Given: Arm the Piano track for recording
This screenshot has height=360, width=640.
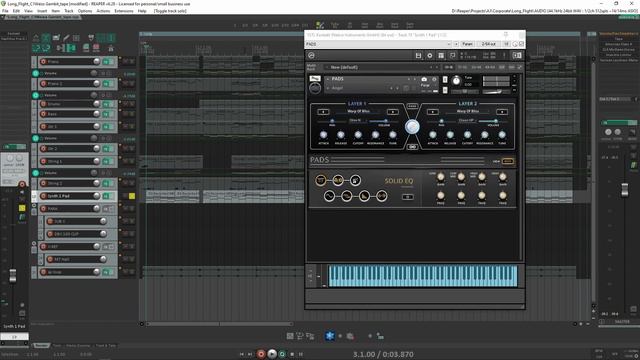Looking at the screenshot, I should [x=43, y=62].
